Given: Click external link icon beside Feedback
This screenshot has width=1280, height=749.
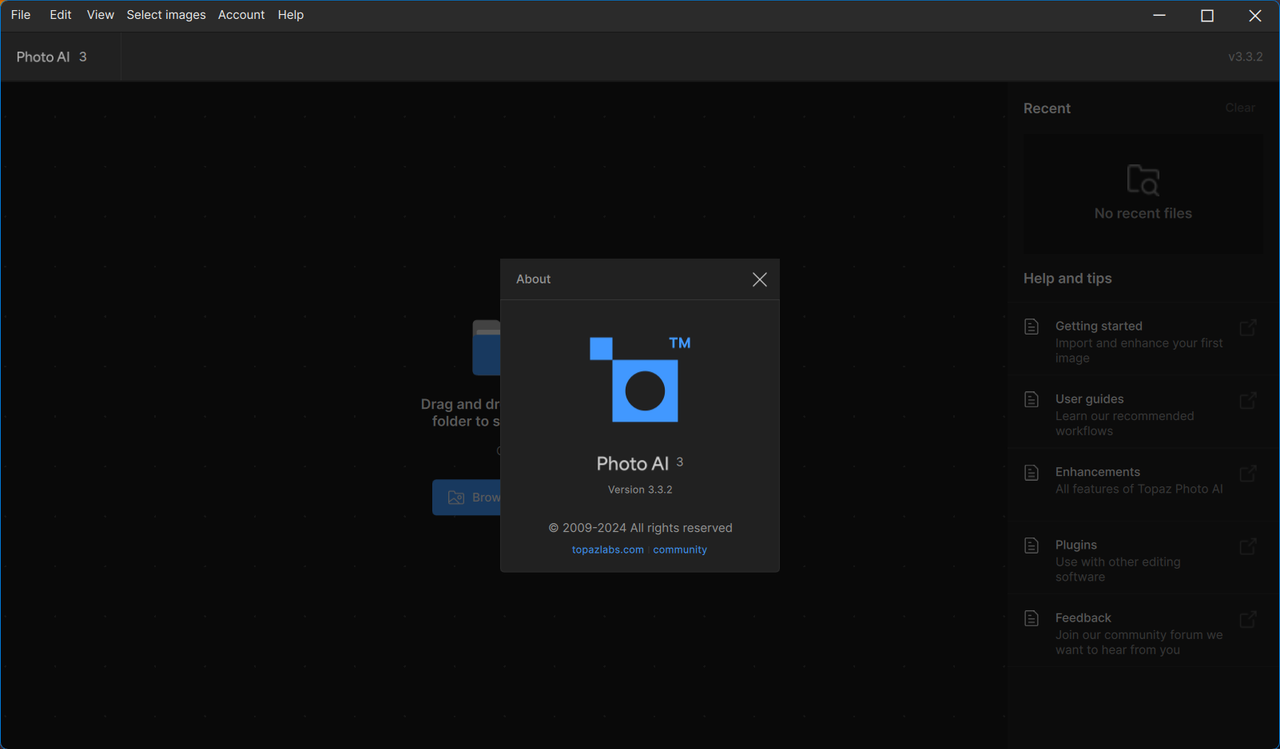Looking at the screenshot, I should 1248,620.
